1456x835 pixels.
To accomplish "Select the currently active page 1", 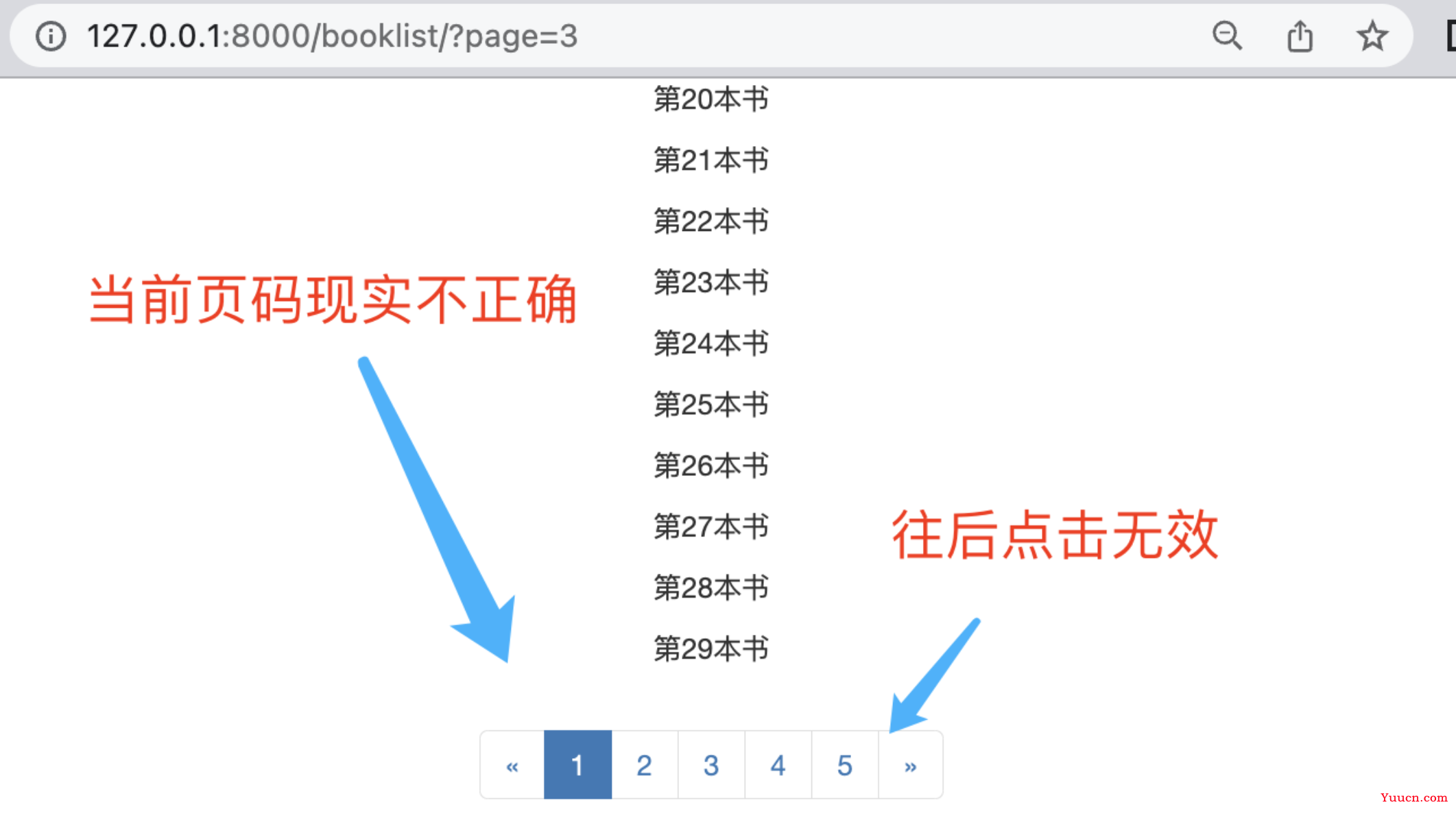I will pyautogui.click(x=577, y=764).
